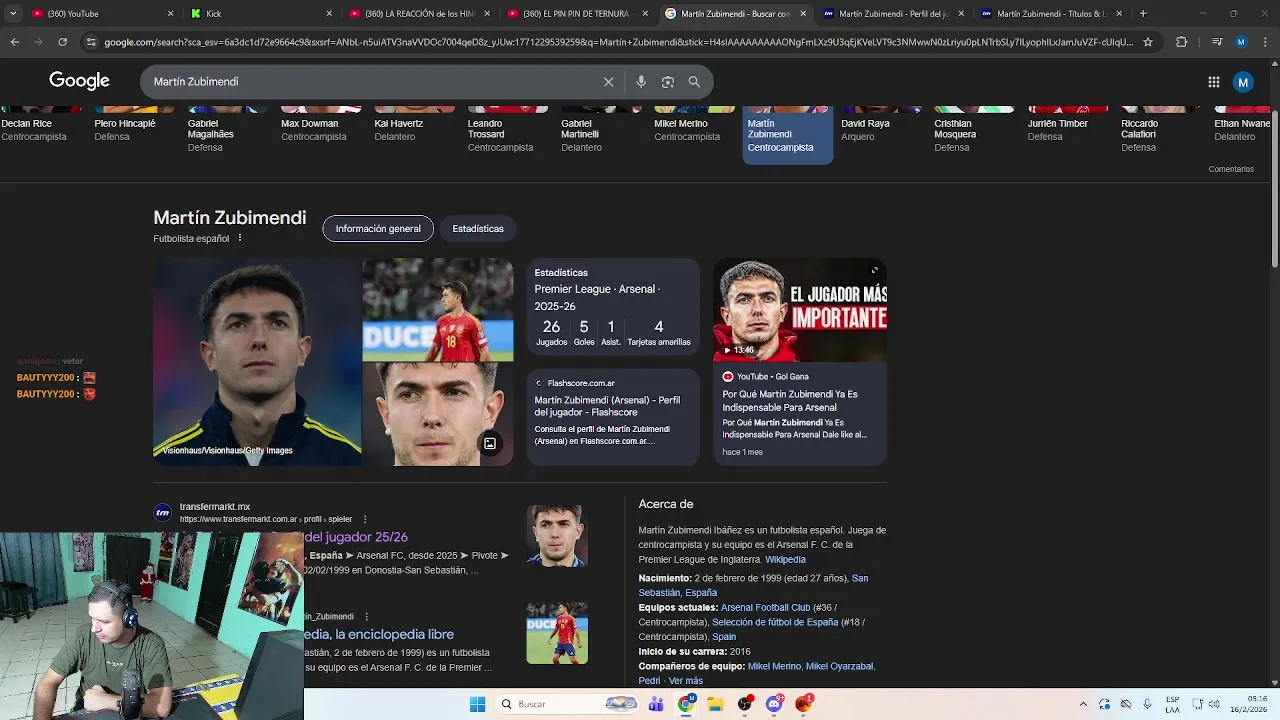Open the large Zubimendi portrait photo
1280x720 pixels.
click(x=257, y=362)
